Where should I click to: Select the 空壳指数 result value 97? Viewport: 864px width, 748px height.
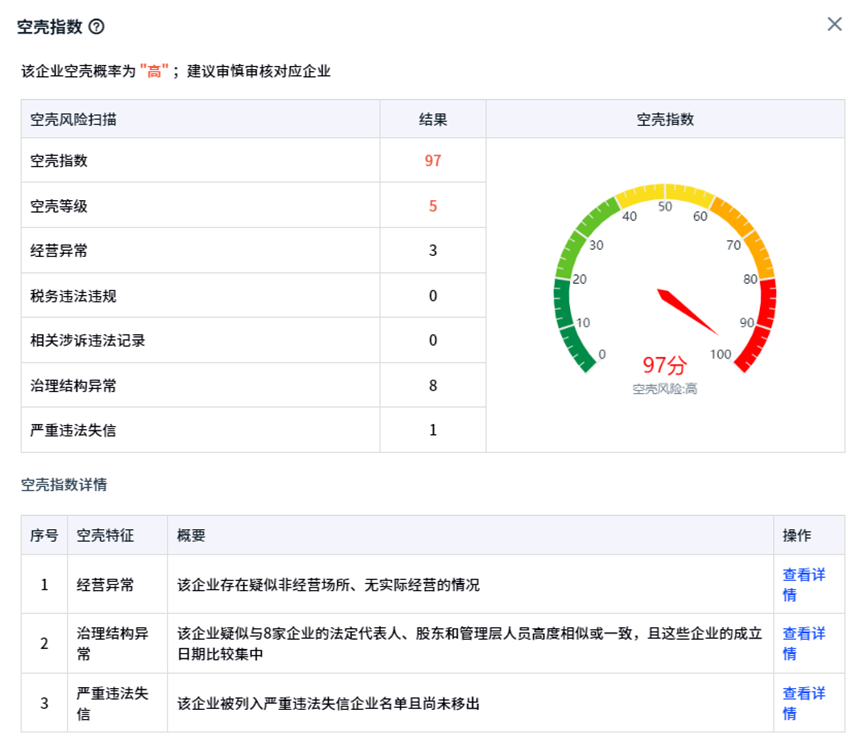click(433, 160)
